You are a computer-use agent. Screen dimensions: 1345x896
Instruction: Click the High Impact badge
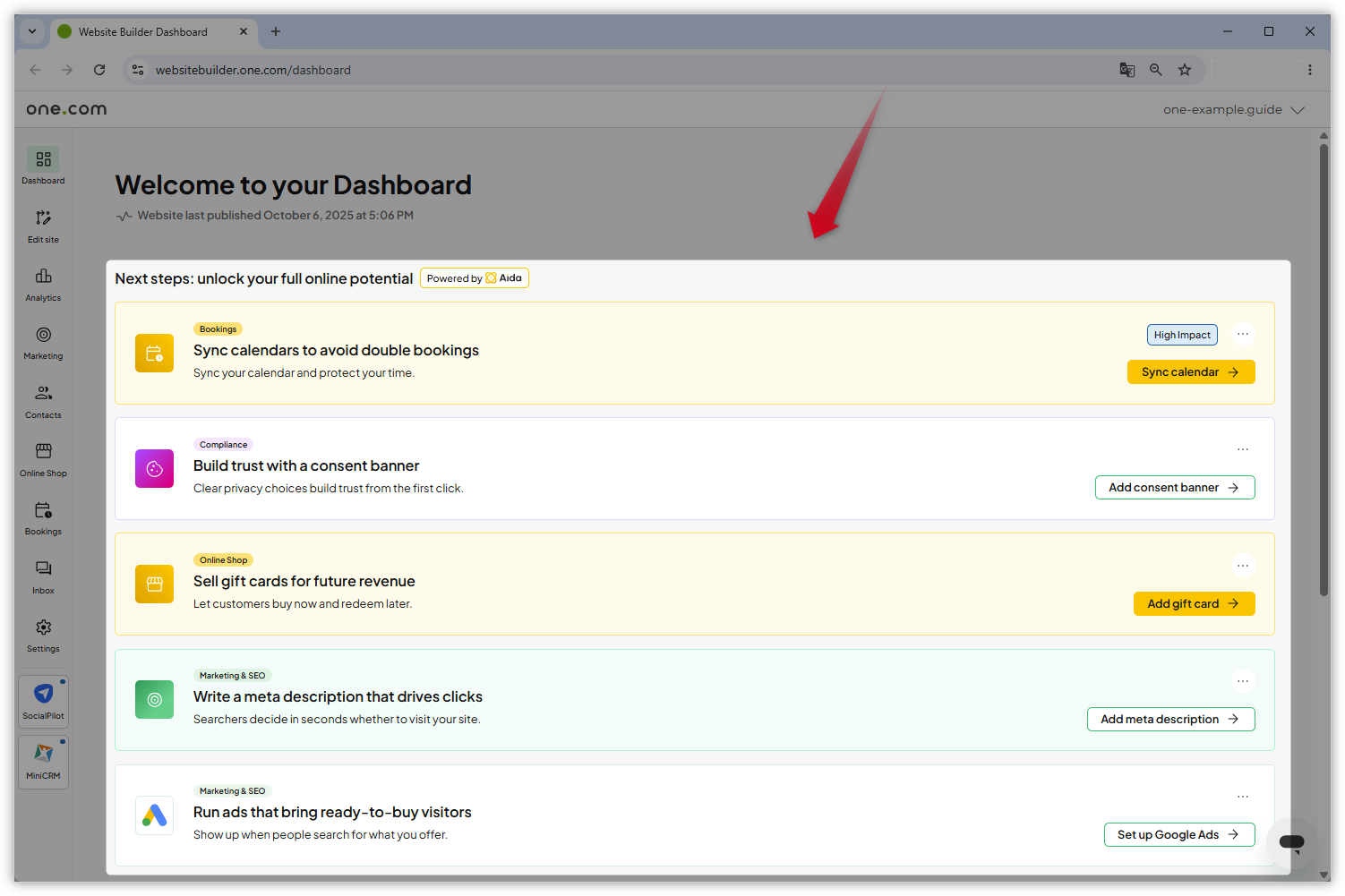[1182, 335]
